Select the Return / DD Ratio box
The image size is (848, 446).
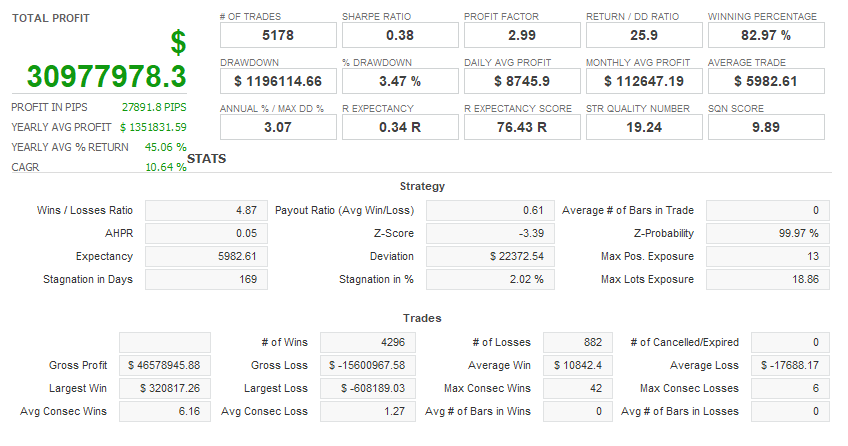click(644, 35)
